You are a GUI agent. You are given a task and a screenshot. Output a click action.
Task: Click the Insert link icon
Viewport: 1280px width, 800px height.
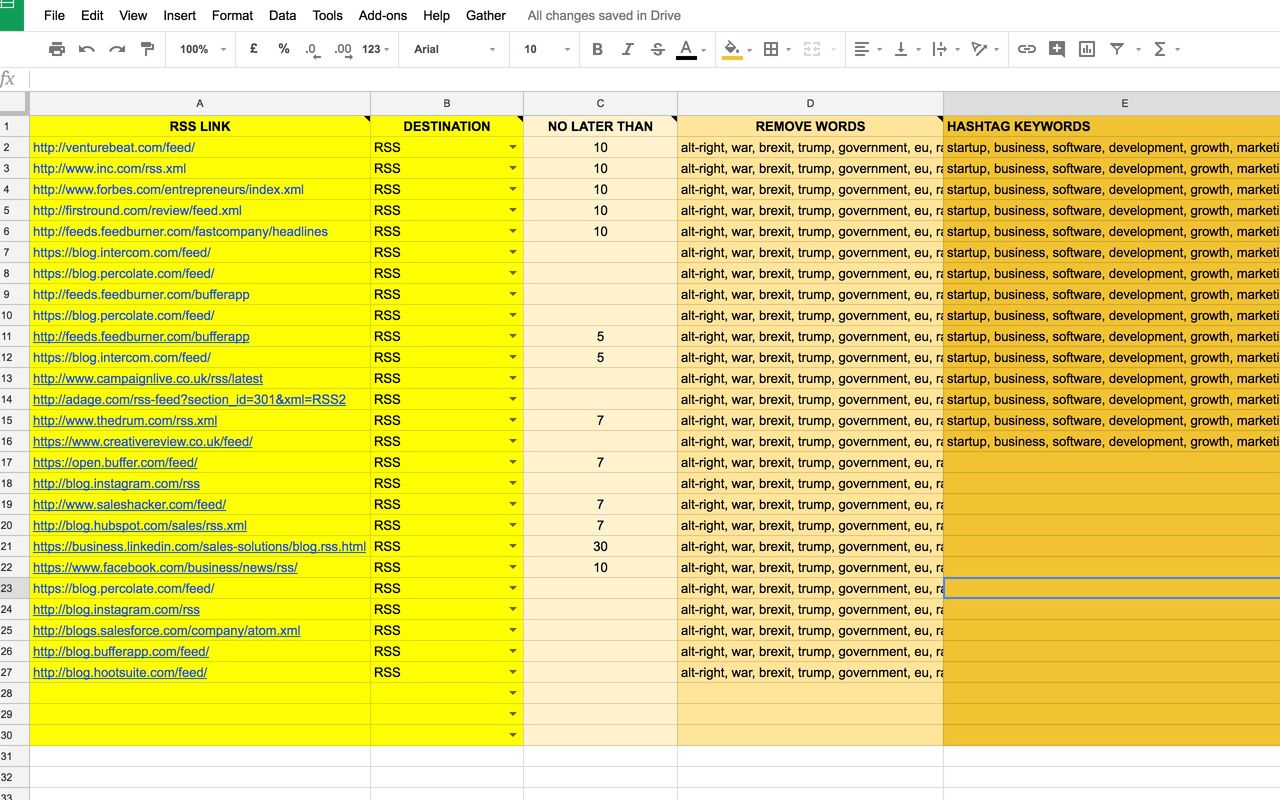coord(1026,49)
